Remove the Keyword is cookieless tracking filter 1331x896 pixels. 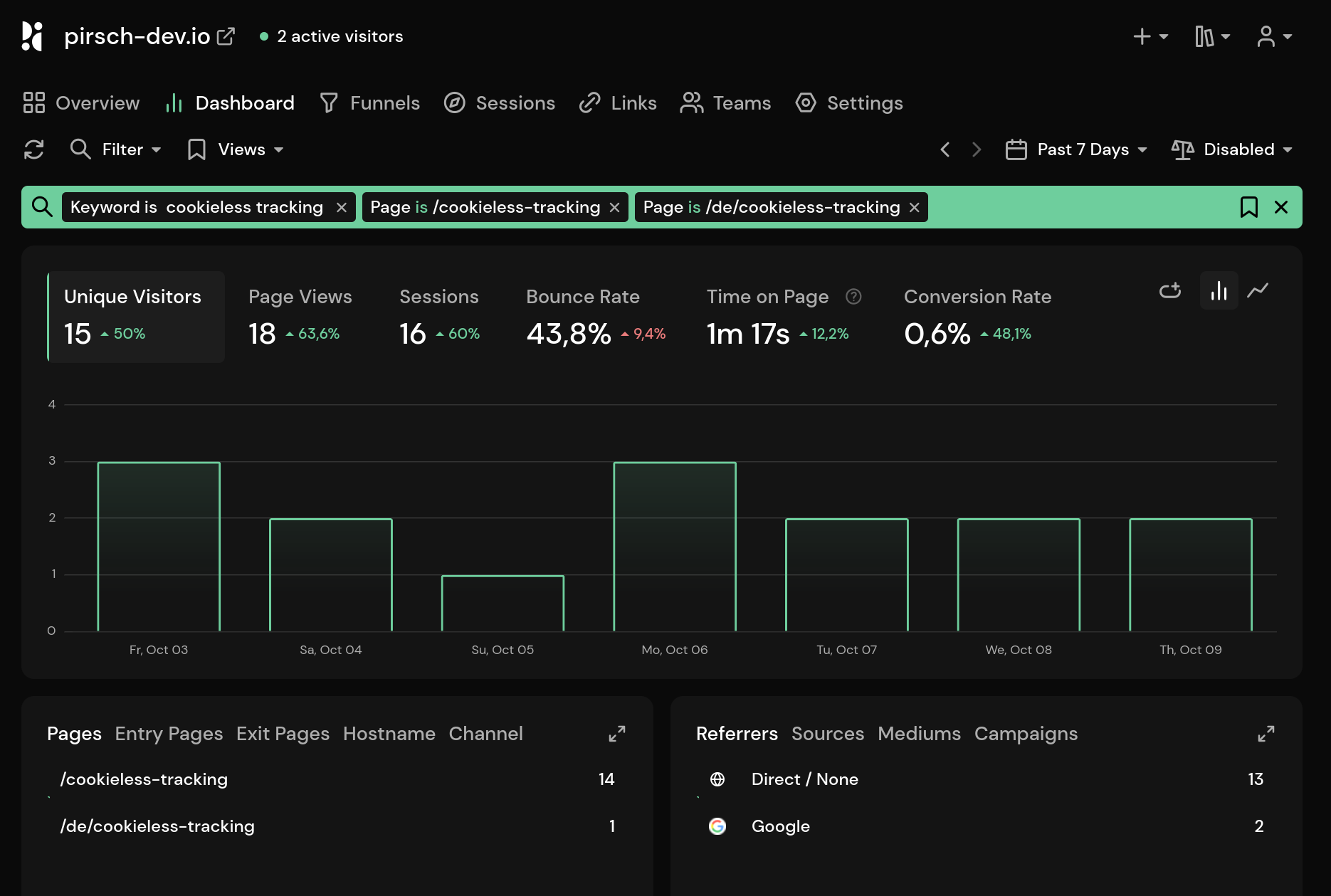pos(342,207)
